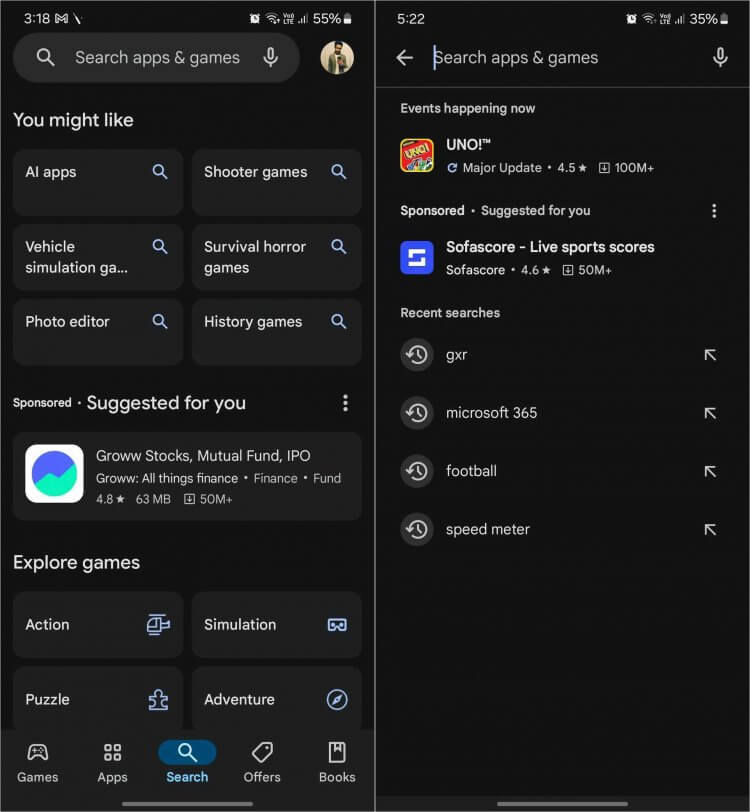750x812 pixels.
Task: Tap history icon beside microsoft 365
Action: (x=417, y=413)
